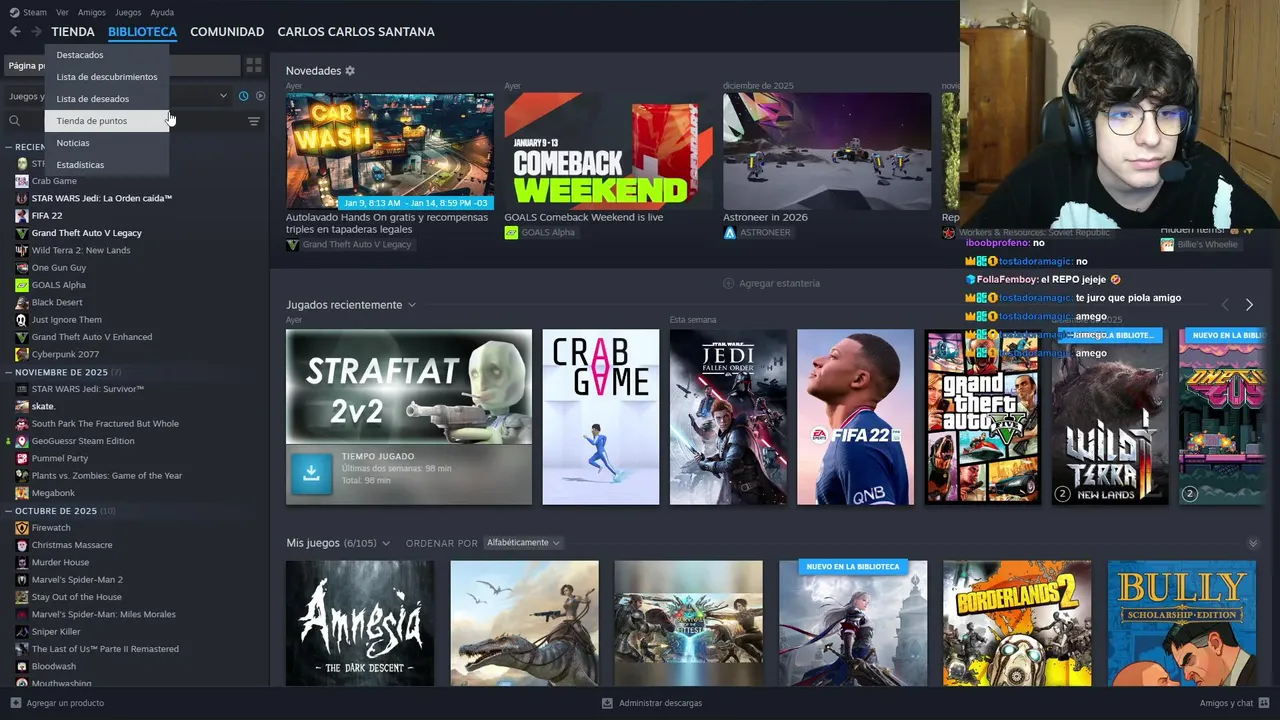Collapse the Octubre de 2025 group
This screenshot has width=1280, height=720.
tap(9, 511)
